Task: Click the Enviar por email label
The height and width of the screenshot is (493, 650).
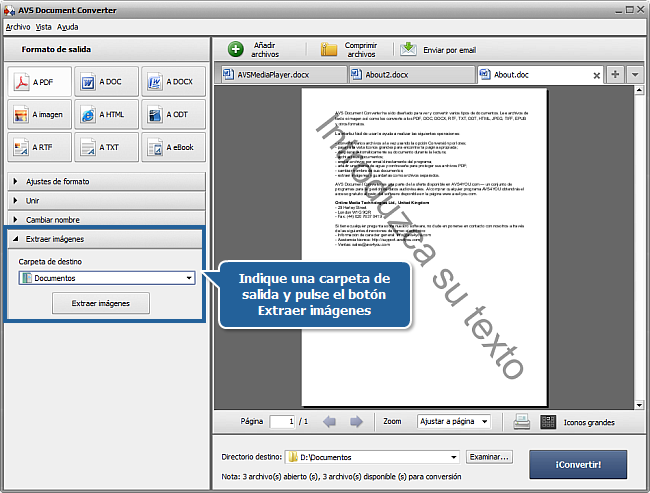Action: 449,50
